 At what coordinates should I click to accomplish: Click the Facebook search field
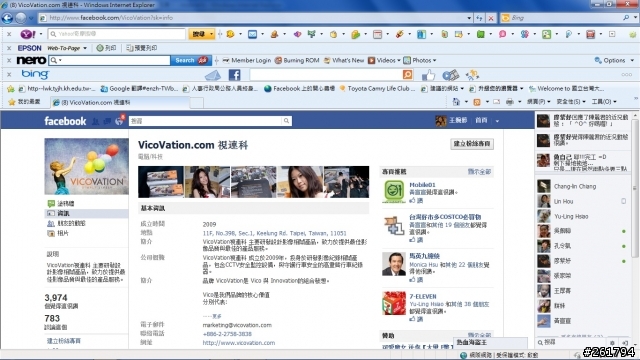pyautogui.click(x=205, y=121)
